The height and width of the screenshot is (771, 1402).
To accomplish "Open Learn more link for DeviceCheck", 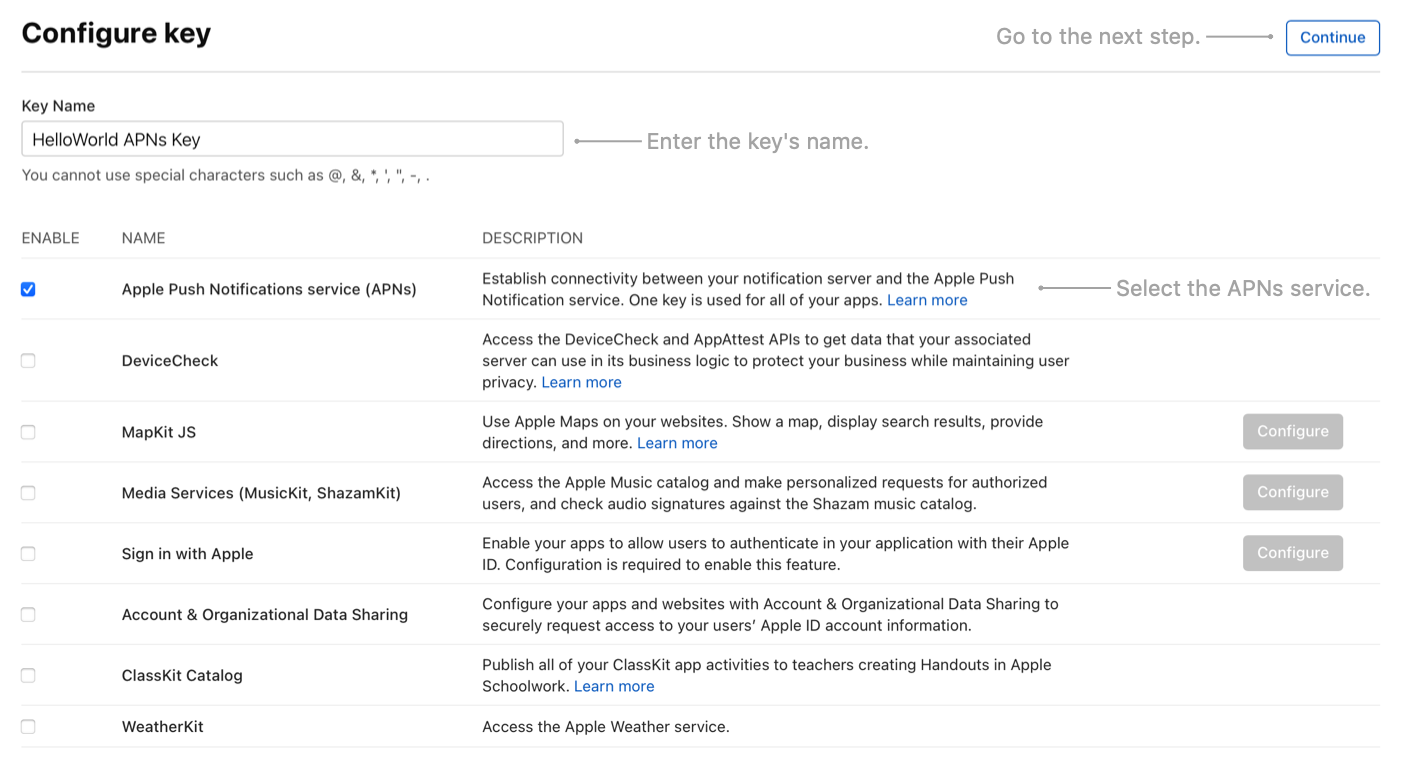I will click(x=581, y=382).
